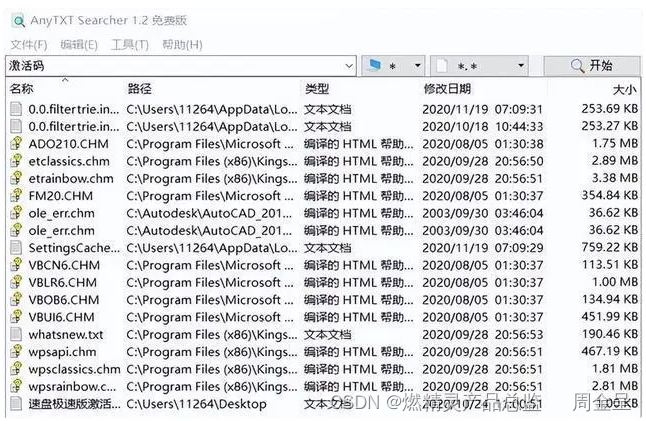Click the 开始 search button

pos(591,65)
